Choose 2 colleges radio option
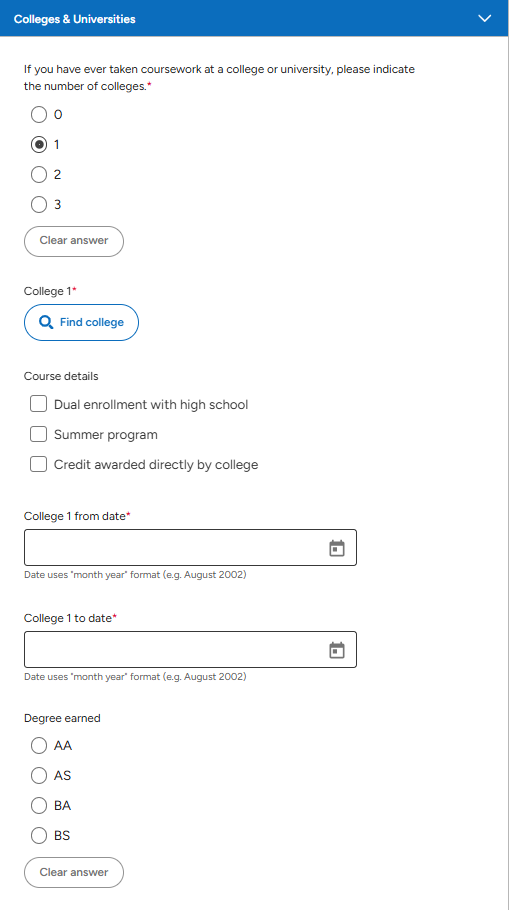This screenshot has width=510, height=910. (39, 175)
